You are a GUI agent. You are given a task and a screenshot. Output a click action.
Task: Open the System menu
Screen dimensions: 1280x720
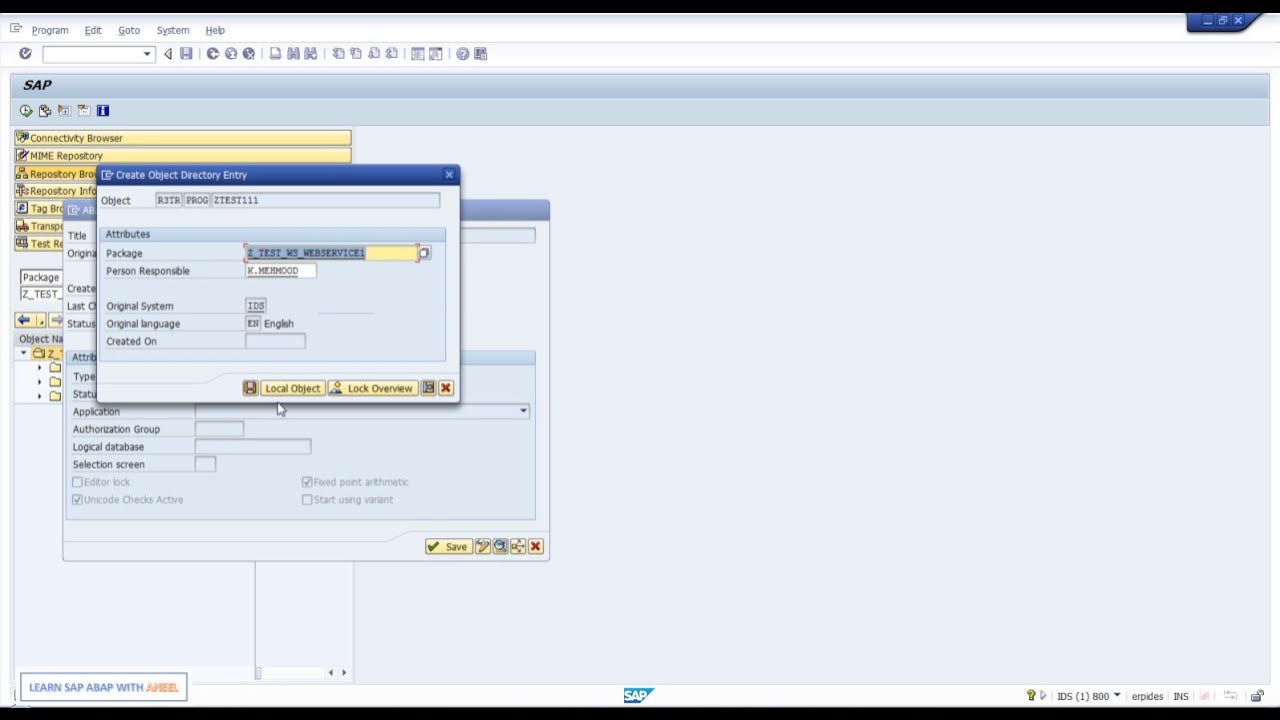pos(173,30)
